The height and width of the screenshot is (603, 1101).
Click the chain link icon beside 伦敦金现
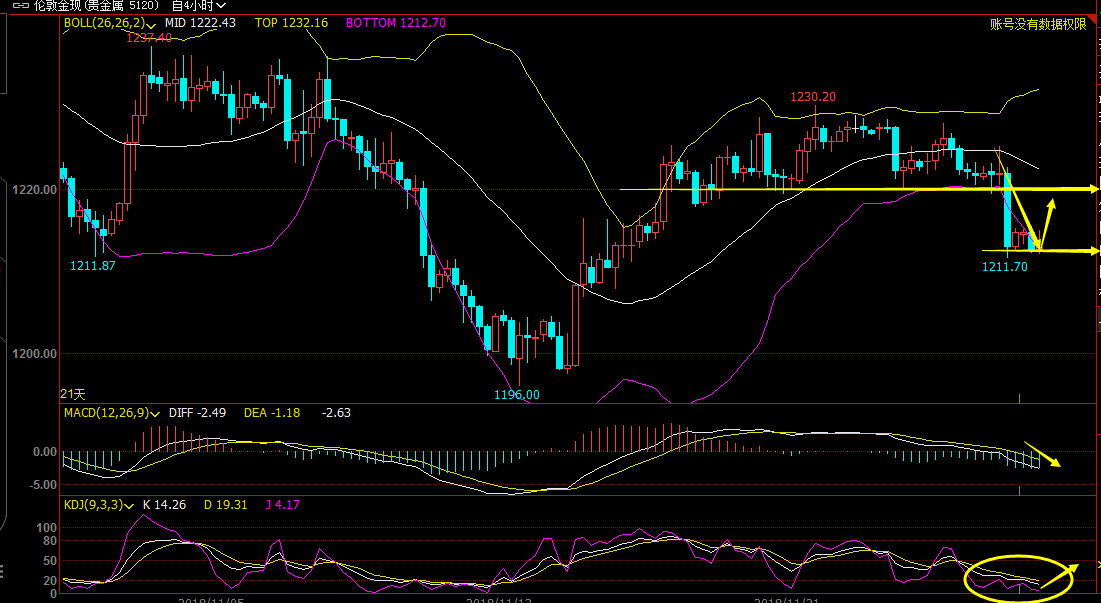[20, 6]
